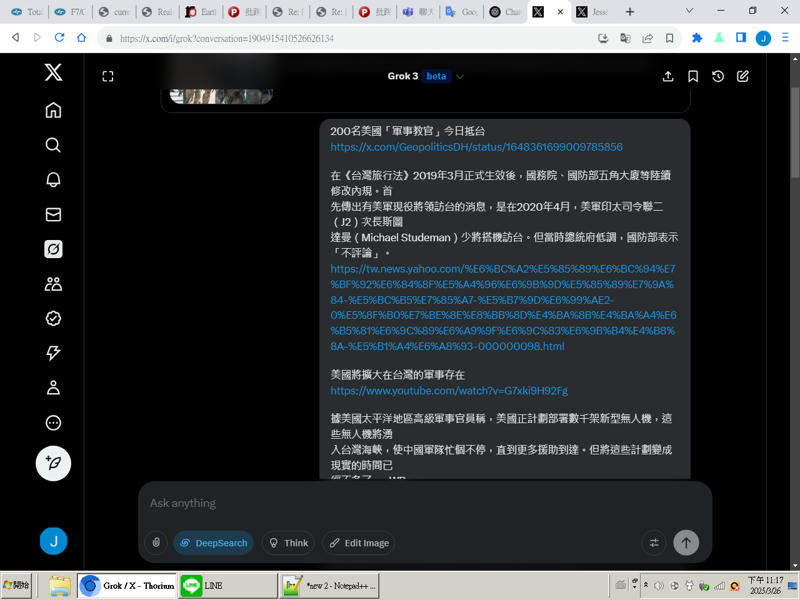Toggle Think mode

tap(287, 543)
